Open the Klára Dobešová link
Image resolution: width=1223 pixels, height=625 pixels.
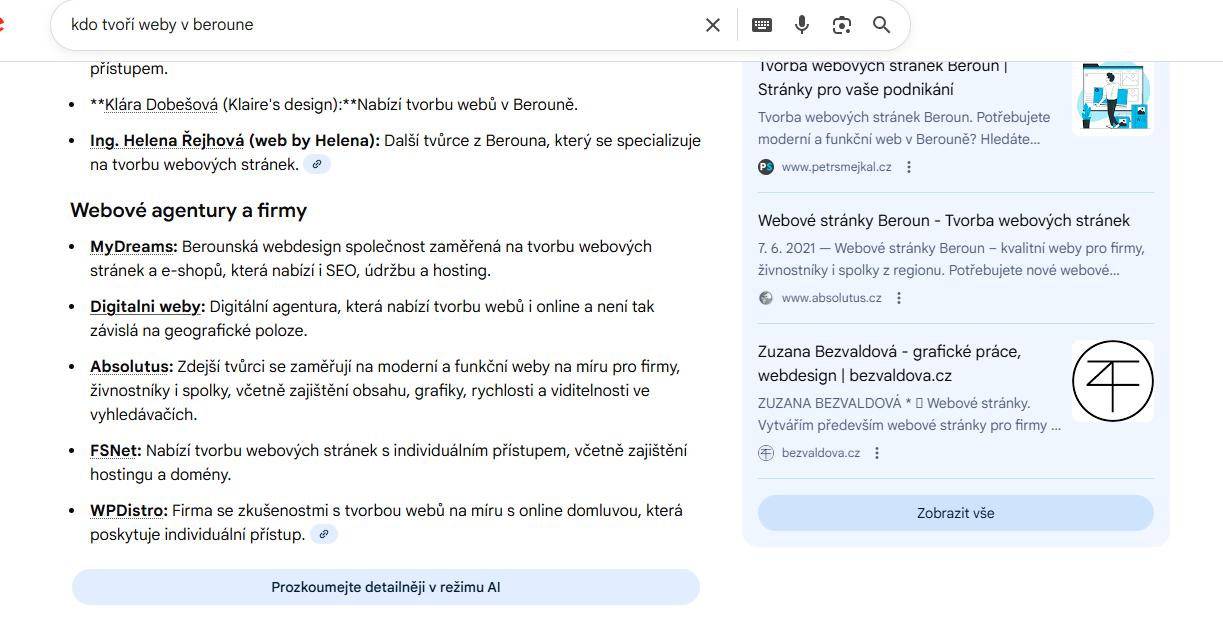pyautogui.click(x=161, y=105)
